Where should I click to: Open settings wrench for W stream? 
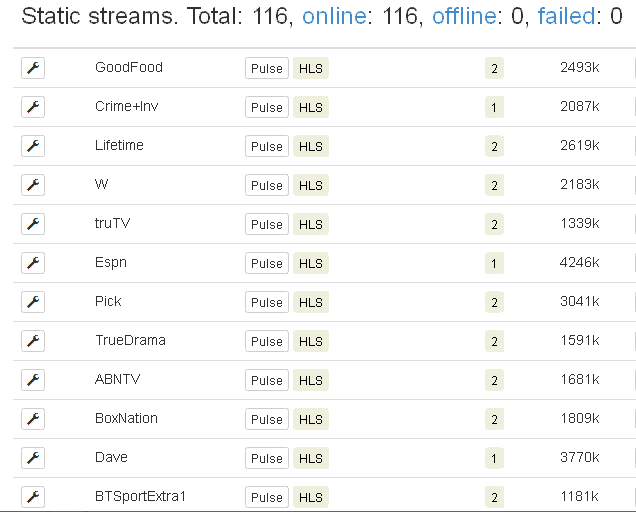[33, 185]
